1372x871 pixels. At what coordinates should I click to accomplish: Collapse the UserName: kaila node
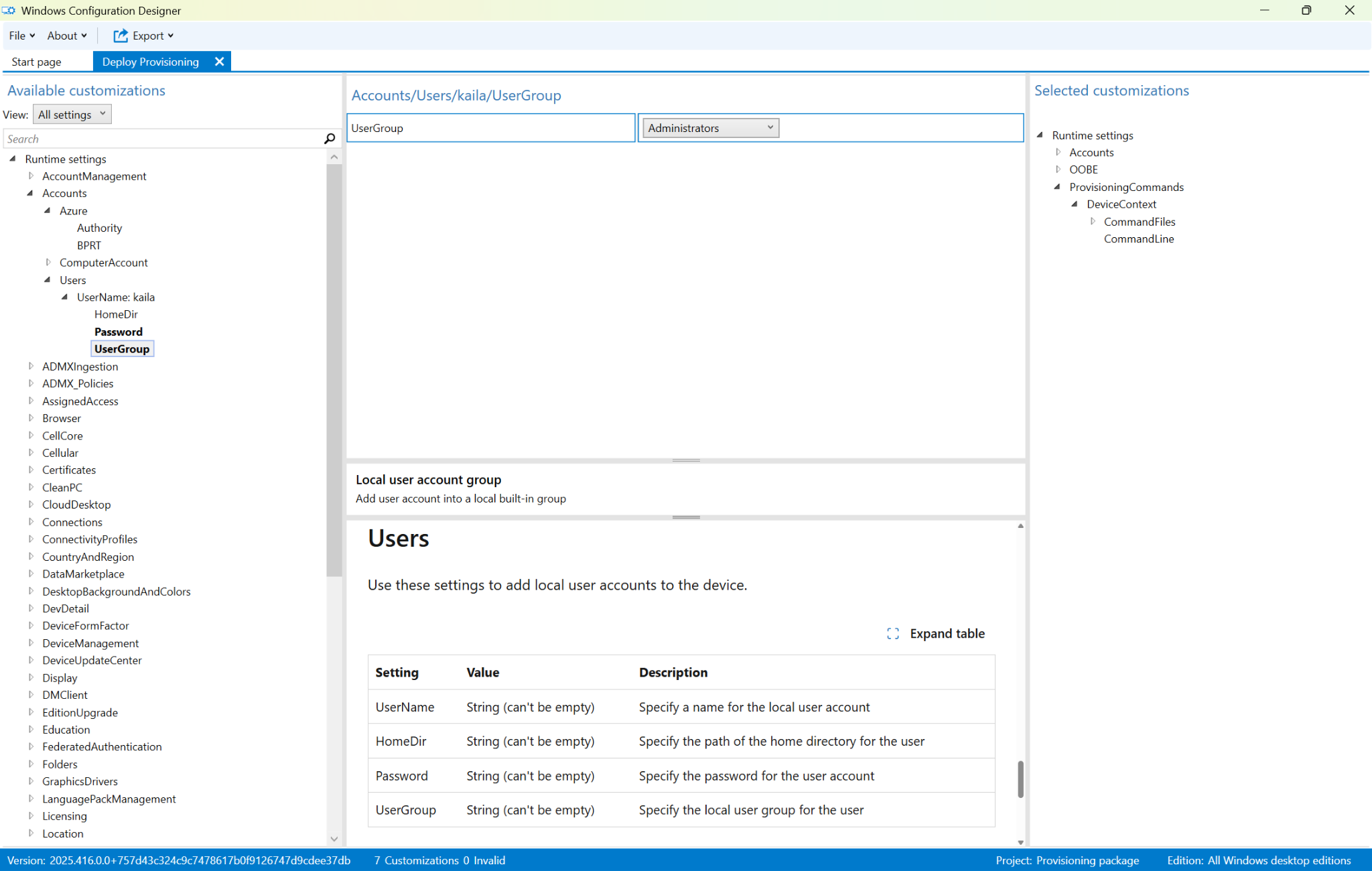[65, 297]
